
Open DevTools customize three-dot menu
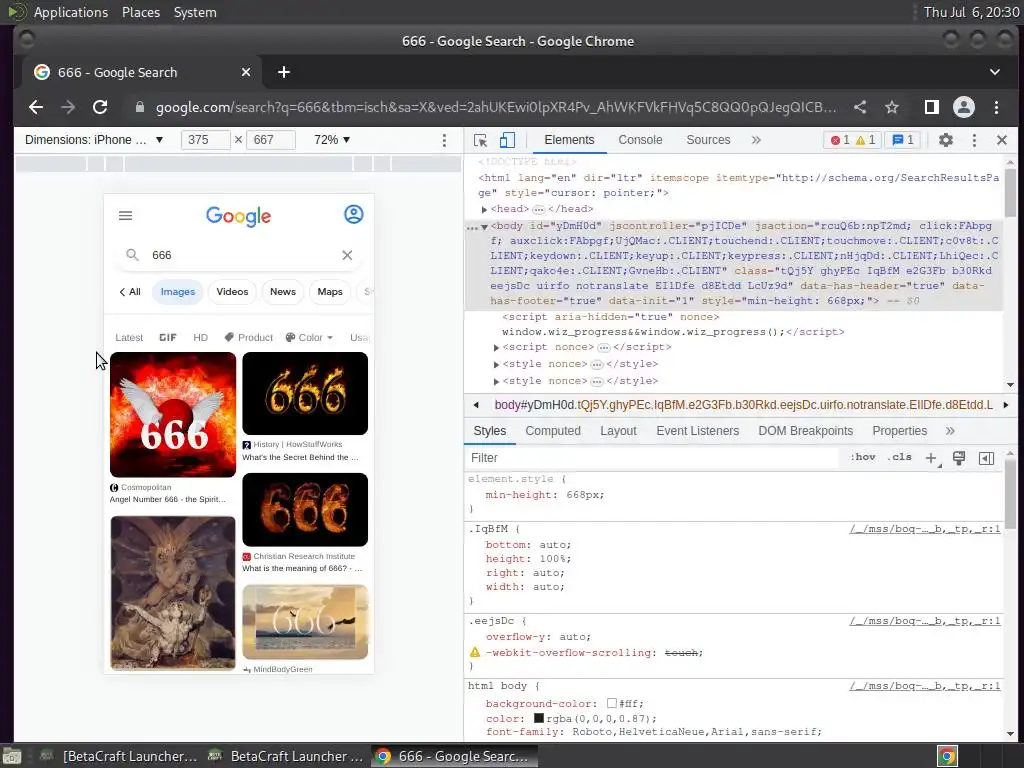tap(974, 140)
